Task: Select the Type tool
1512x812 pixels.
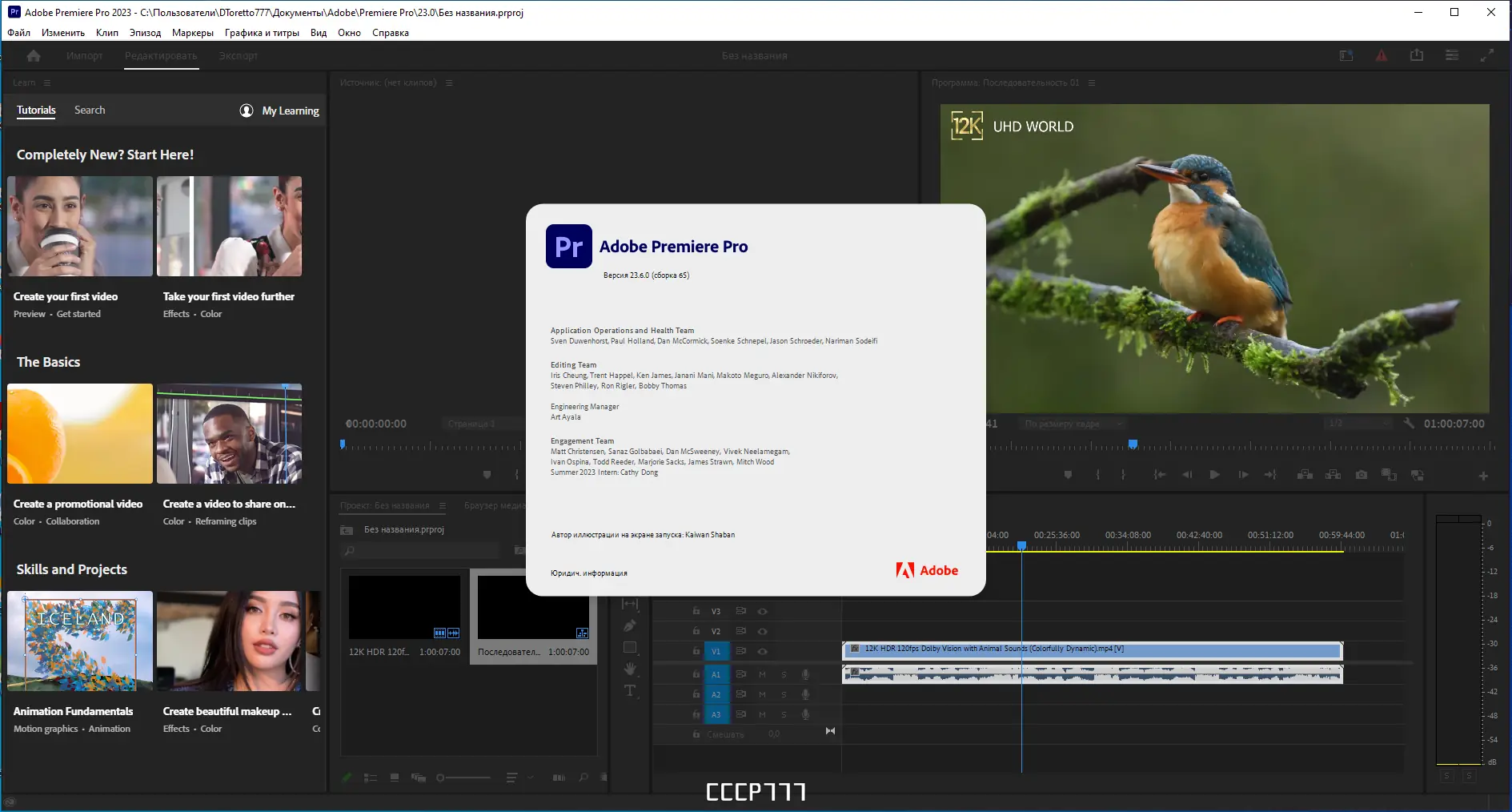Action: click(630, 690)
